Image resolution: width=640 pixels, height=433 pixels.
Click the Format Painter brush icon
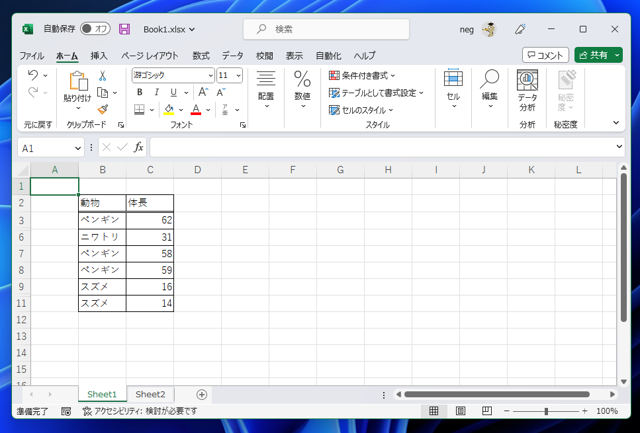(x=102, y=110)
